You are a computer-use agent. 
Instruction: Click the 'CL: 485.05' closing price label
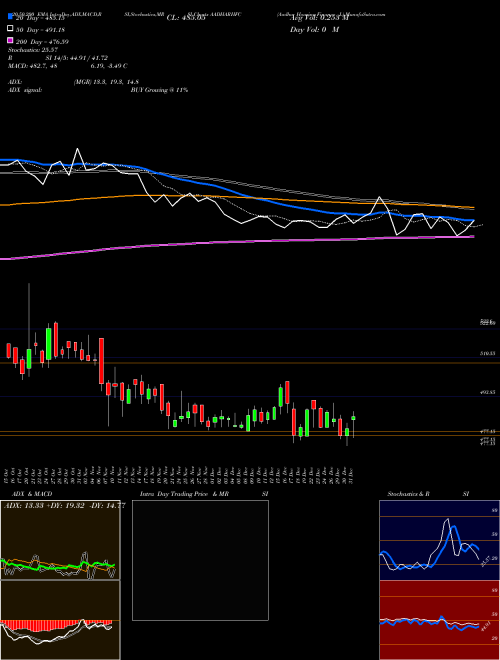[186, 18]
